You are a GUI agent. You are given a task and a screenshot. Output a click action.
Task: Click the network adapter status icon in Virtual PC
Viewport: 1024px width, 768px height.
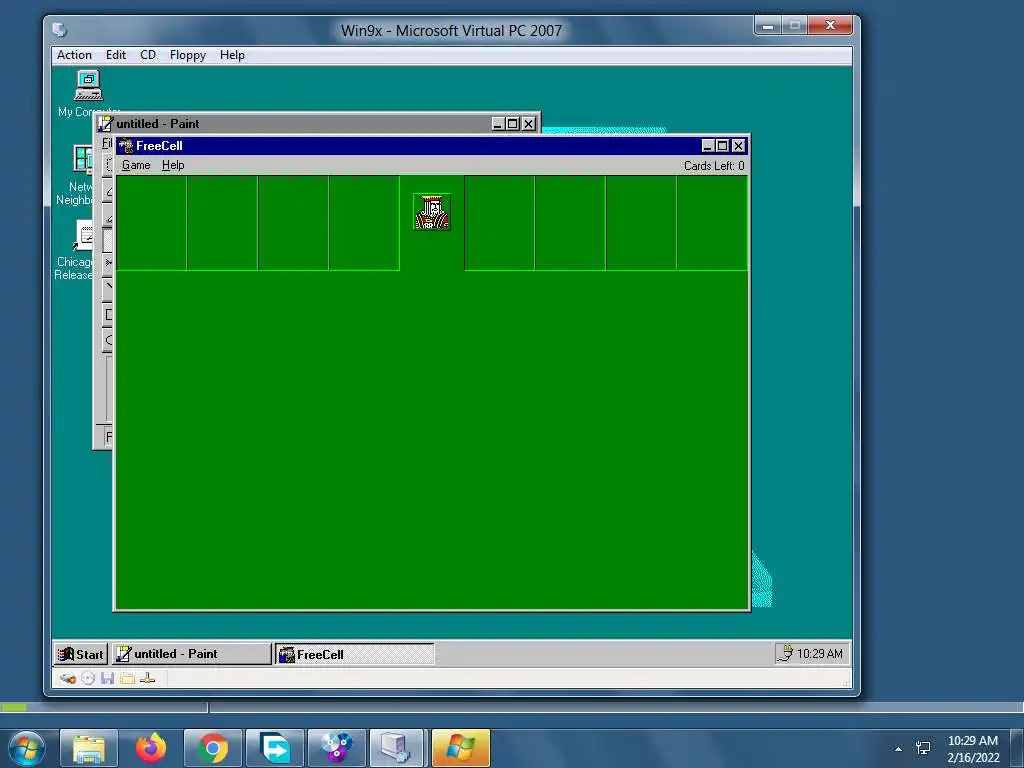click(148, 679)
